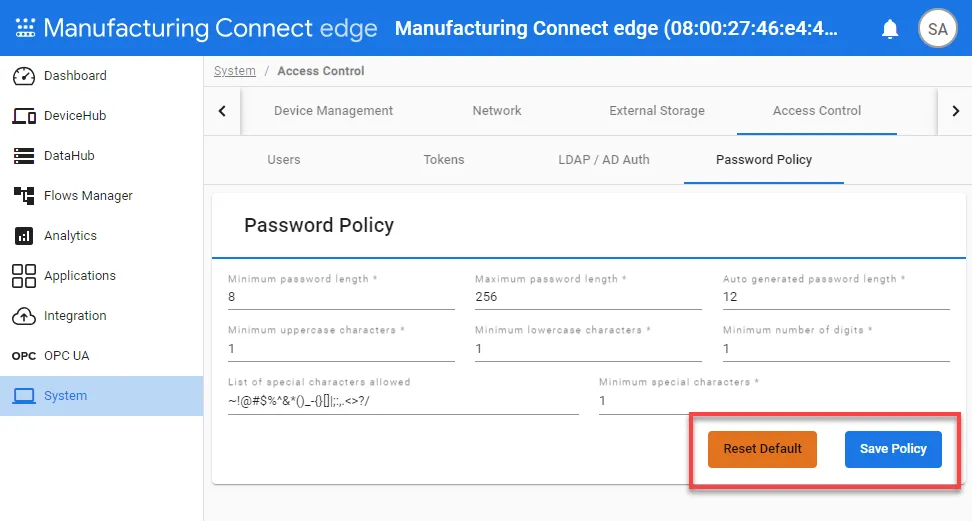The image size is (972, 521).
Task: Switch to the Network tab
Action: 497,110
